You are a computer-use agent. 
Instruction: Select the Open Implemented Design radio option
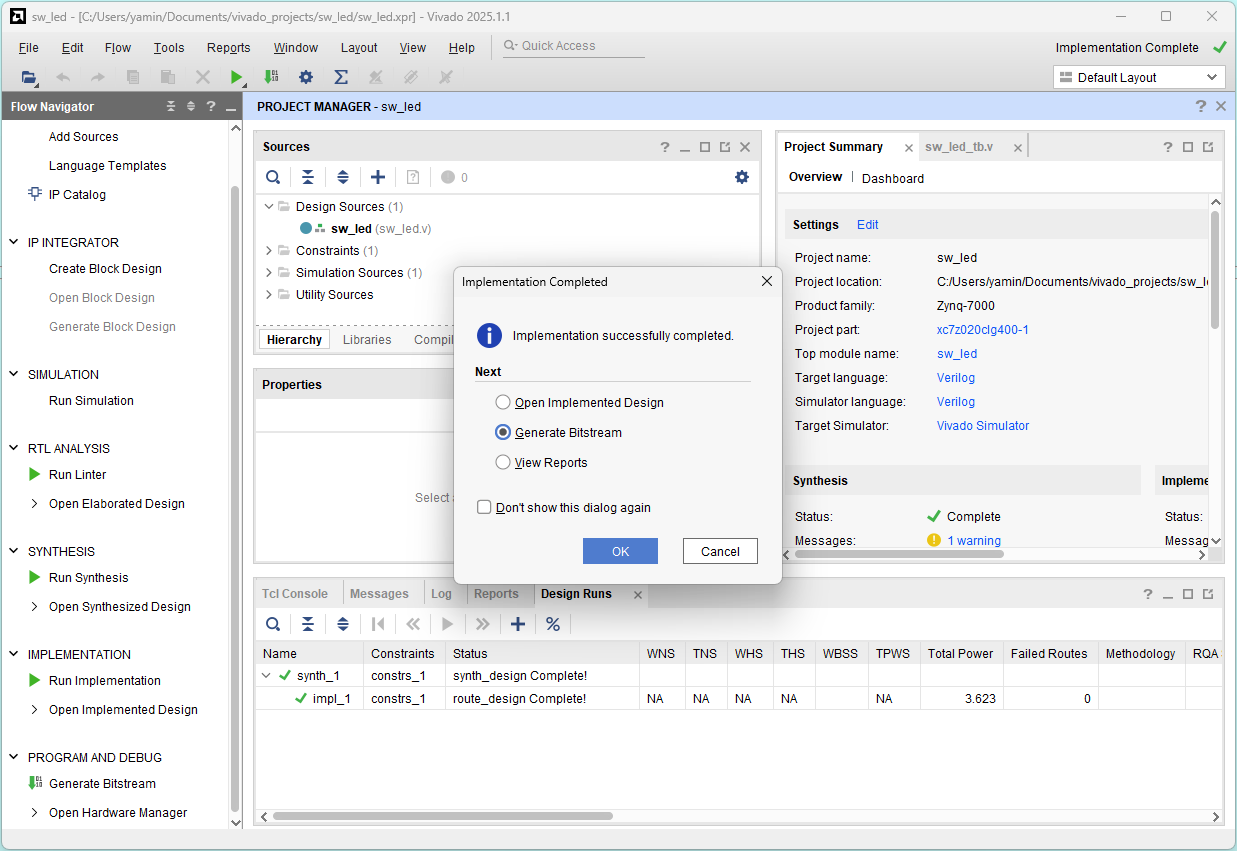tap(503, 402)
